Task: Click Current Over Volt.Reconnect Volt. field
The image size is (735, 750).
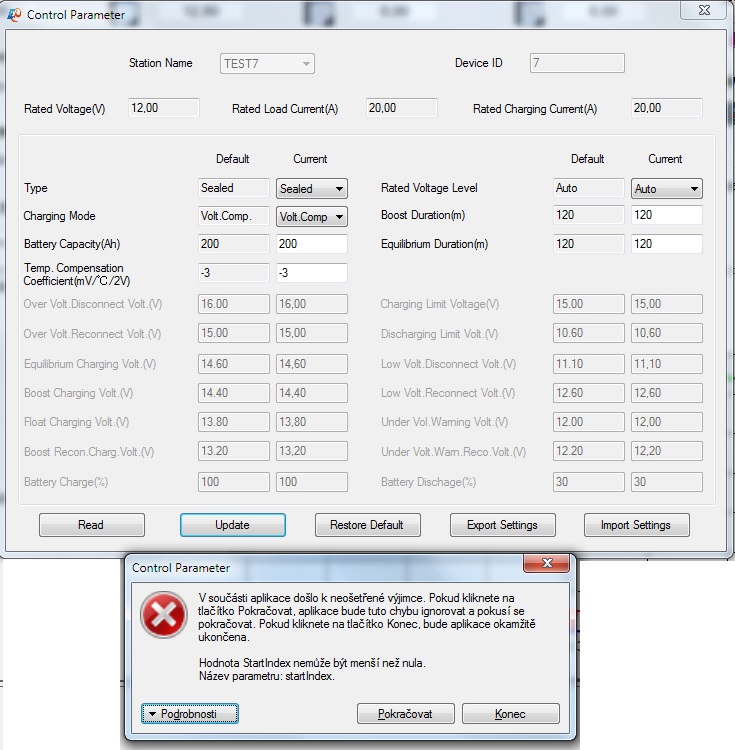Action: coord(312,333)
